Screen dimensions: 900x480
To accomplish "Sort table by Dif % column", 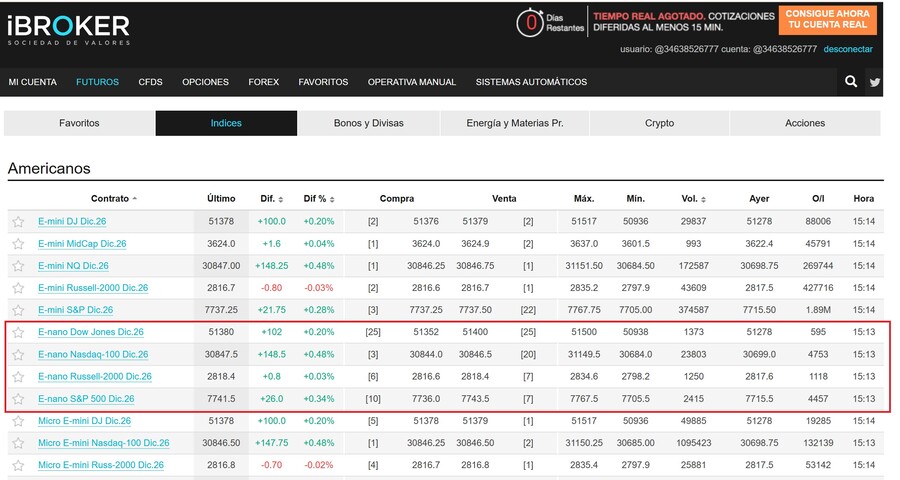I will pos(319,199).
